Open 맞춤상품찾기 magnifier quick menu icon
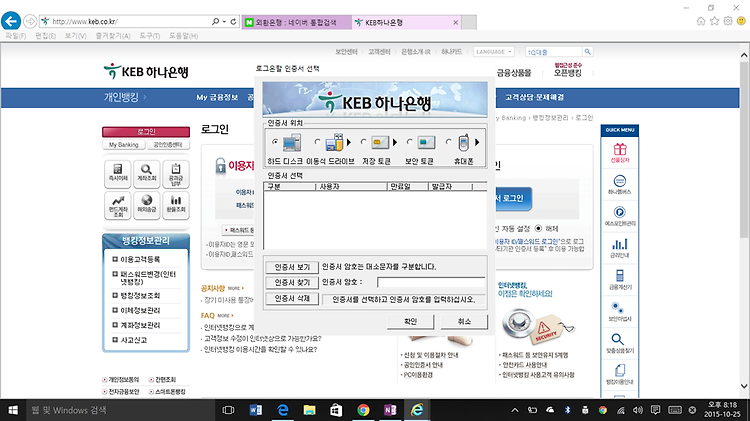This screenshot has height=421, width=750. point(619,343)
